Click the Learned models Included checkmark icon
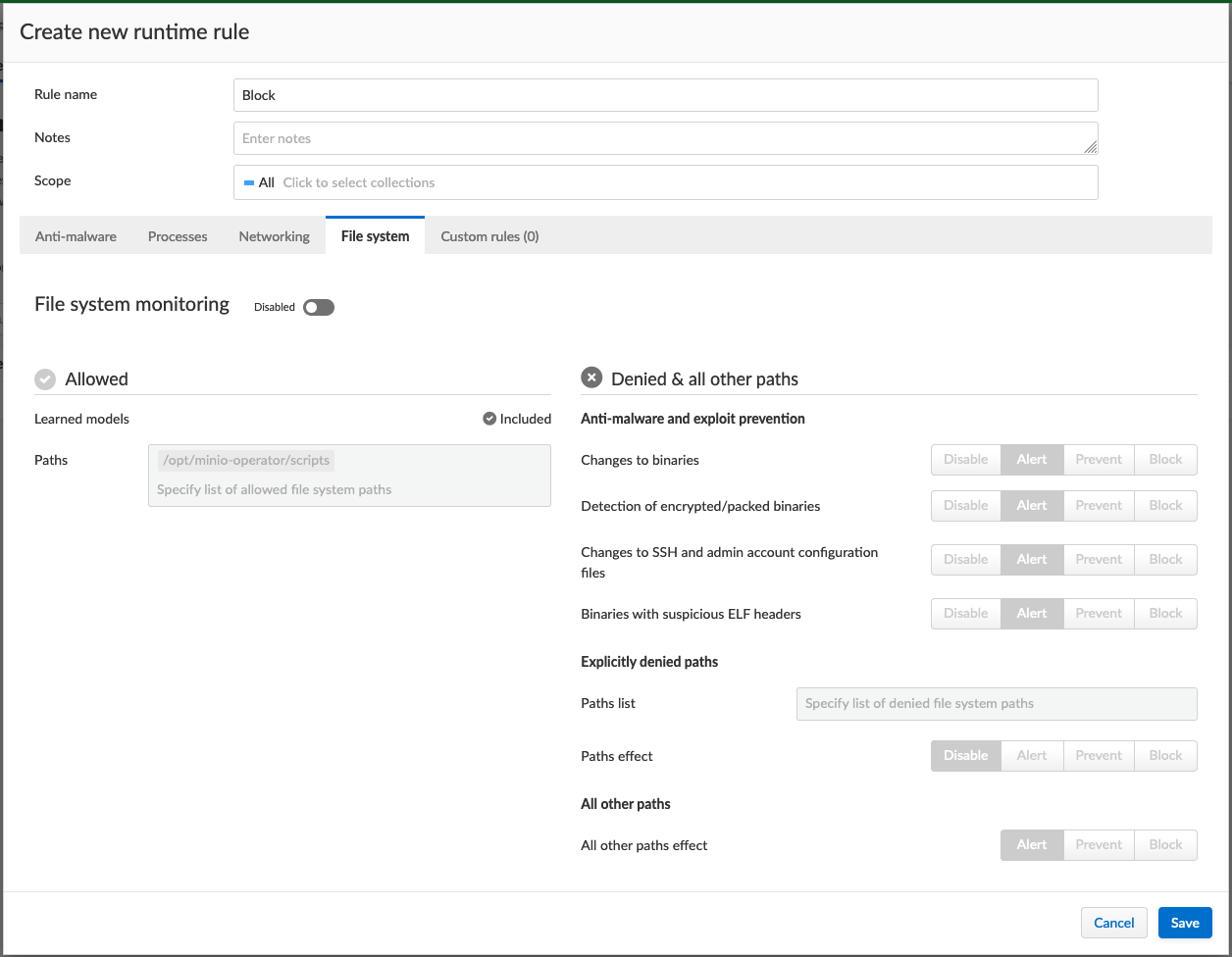The image size is (1232, 957). 489,419
